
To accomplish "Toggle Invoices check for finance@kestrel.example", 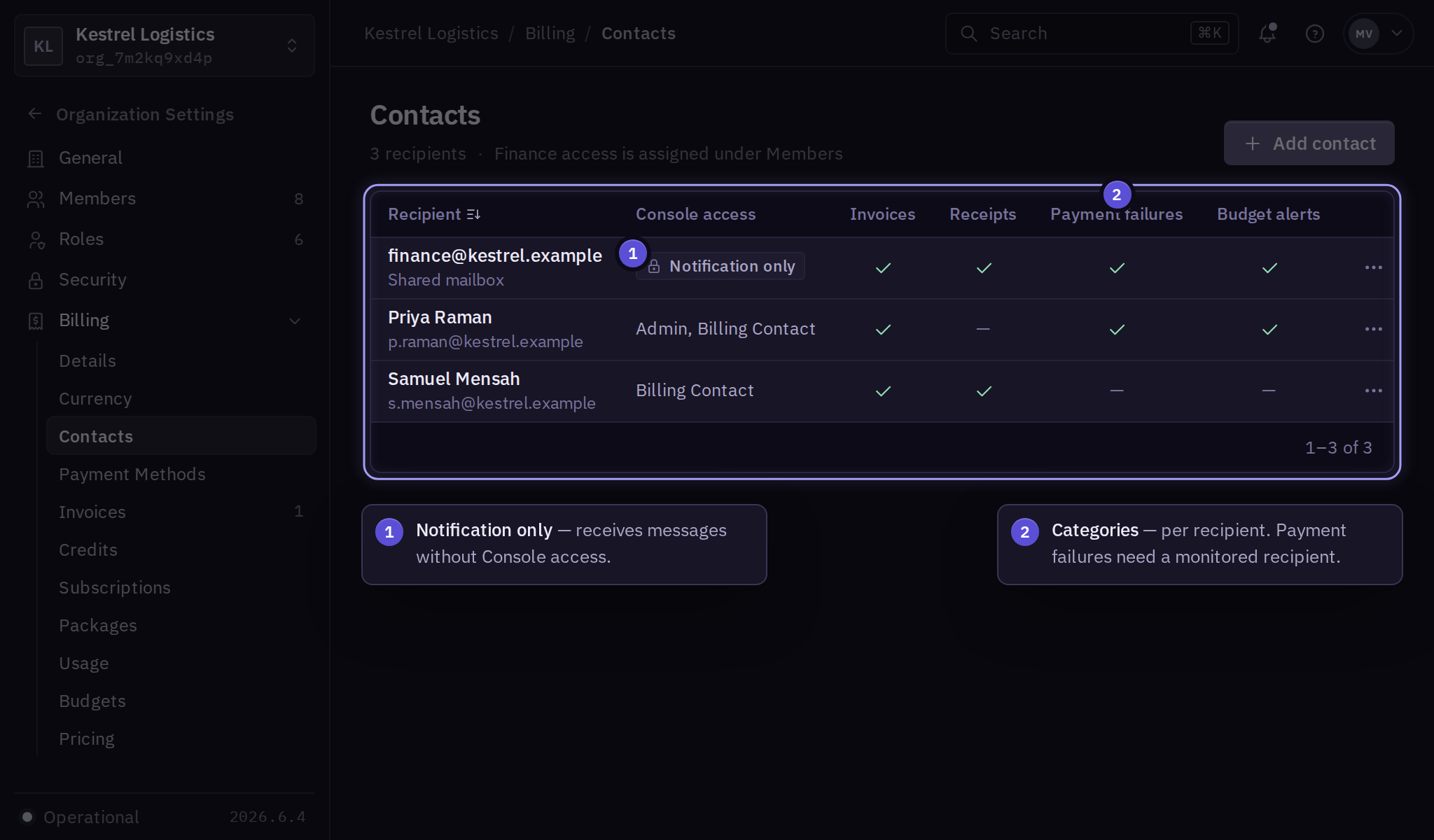I will coord(883,268).
